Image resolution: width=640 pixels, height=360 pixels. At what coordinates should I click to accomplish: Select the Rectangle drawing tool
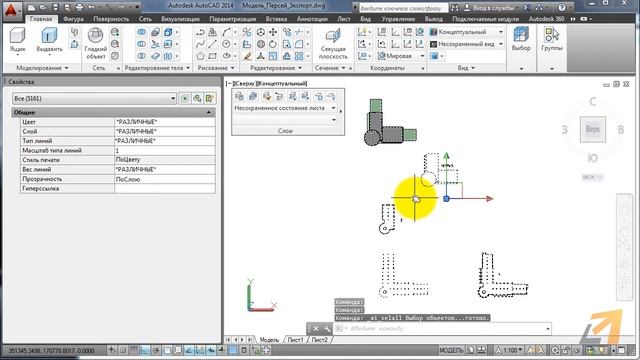pyautogui.click(x=212, y=56)
